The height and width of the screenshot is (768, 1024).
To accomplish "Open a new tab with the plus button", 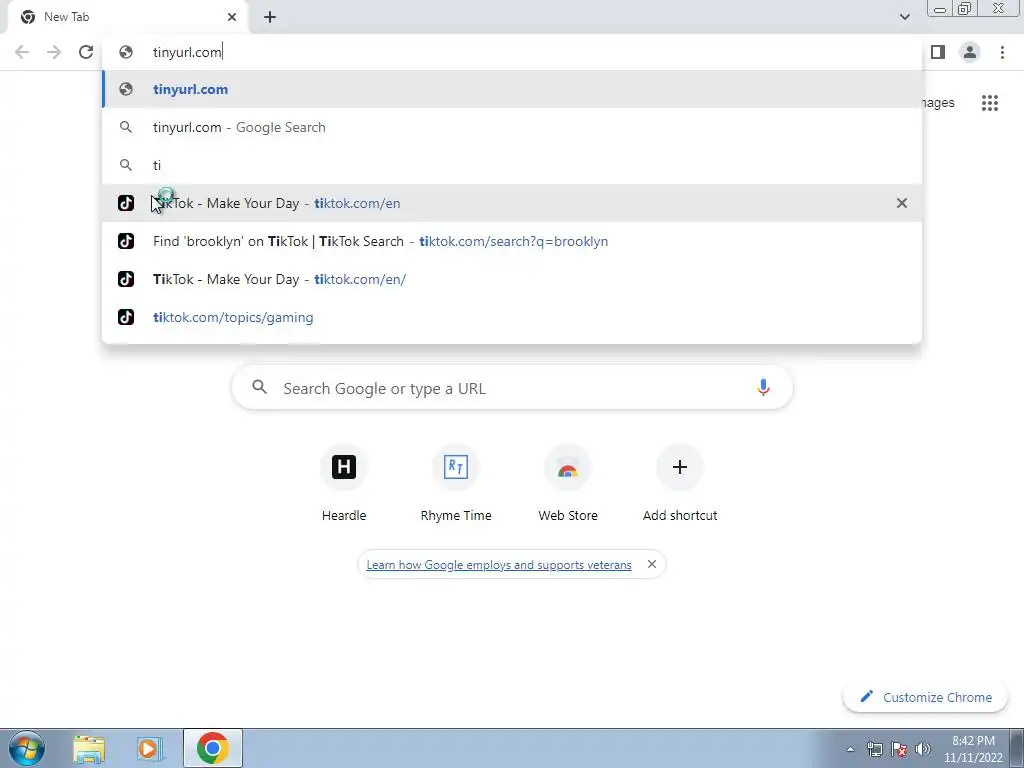I will point(270,17).
